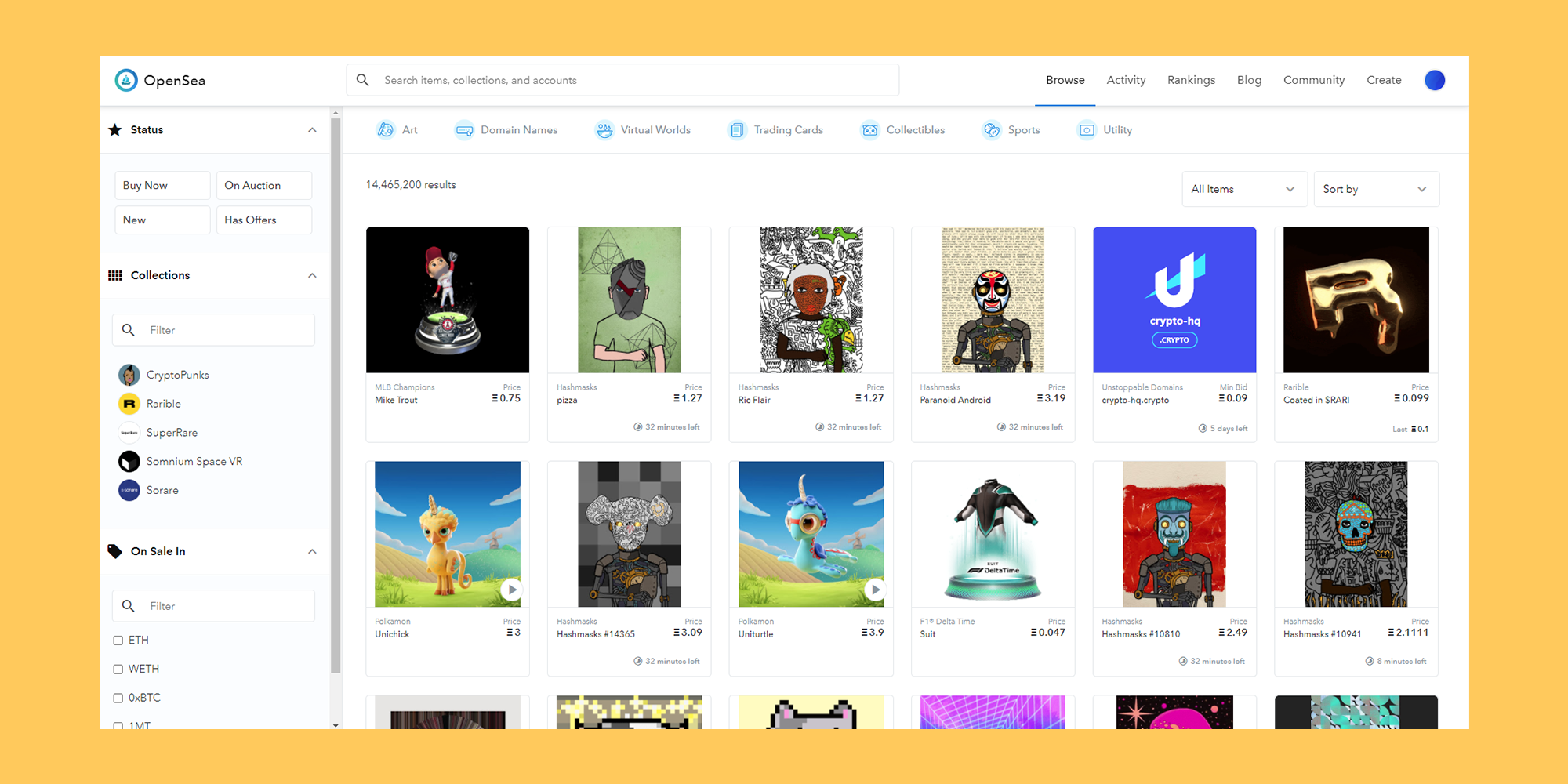Click the Sports category icon
The image size is (1568, 784).
[992, 130]
